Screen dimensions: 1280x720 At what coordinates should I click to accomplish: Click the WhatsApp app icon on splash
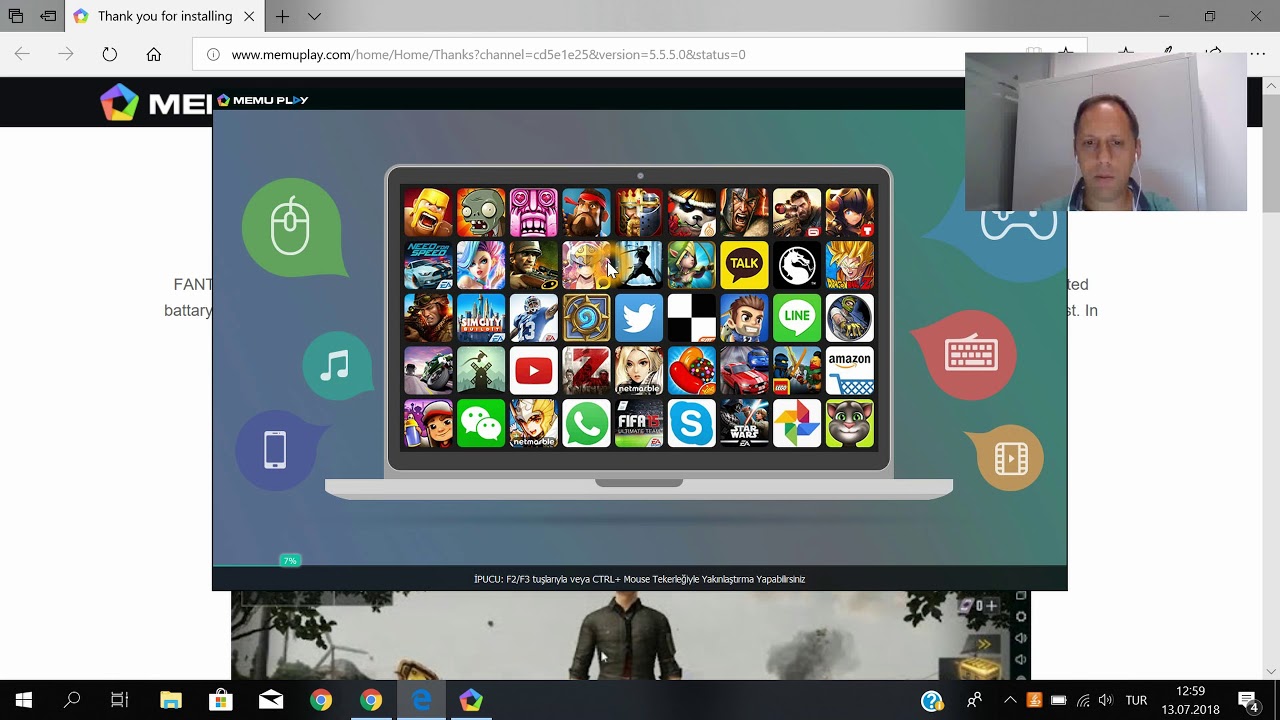[586, 424]
